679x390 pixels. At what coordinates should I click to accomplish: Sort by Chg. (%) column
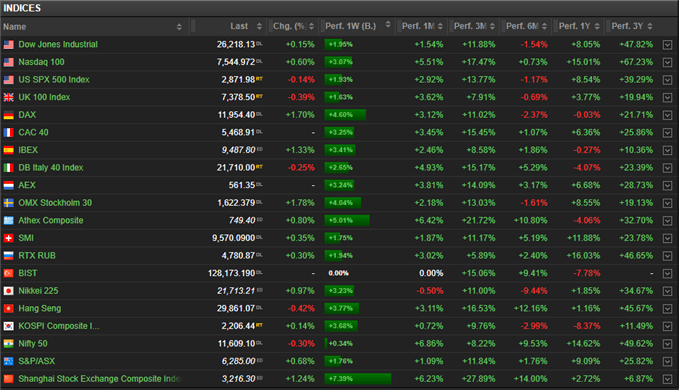311,26
